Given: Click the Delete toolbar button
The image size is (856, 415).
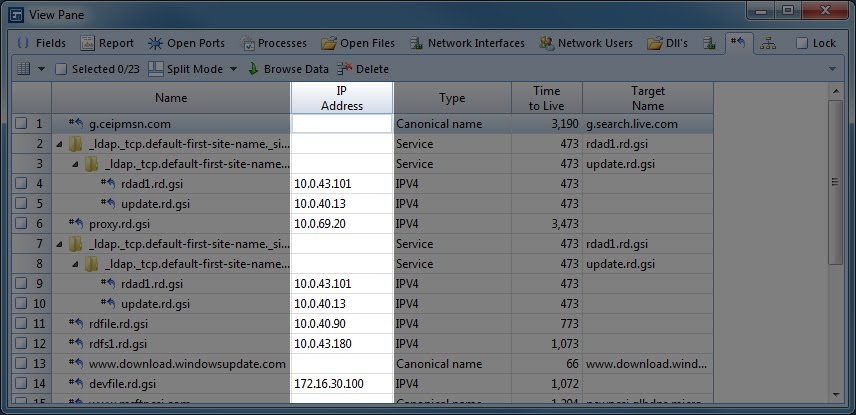Looking at the screenshot, I should point(363,69).
